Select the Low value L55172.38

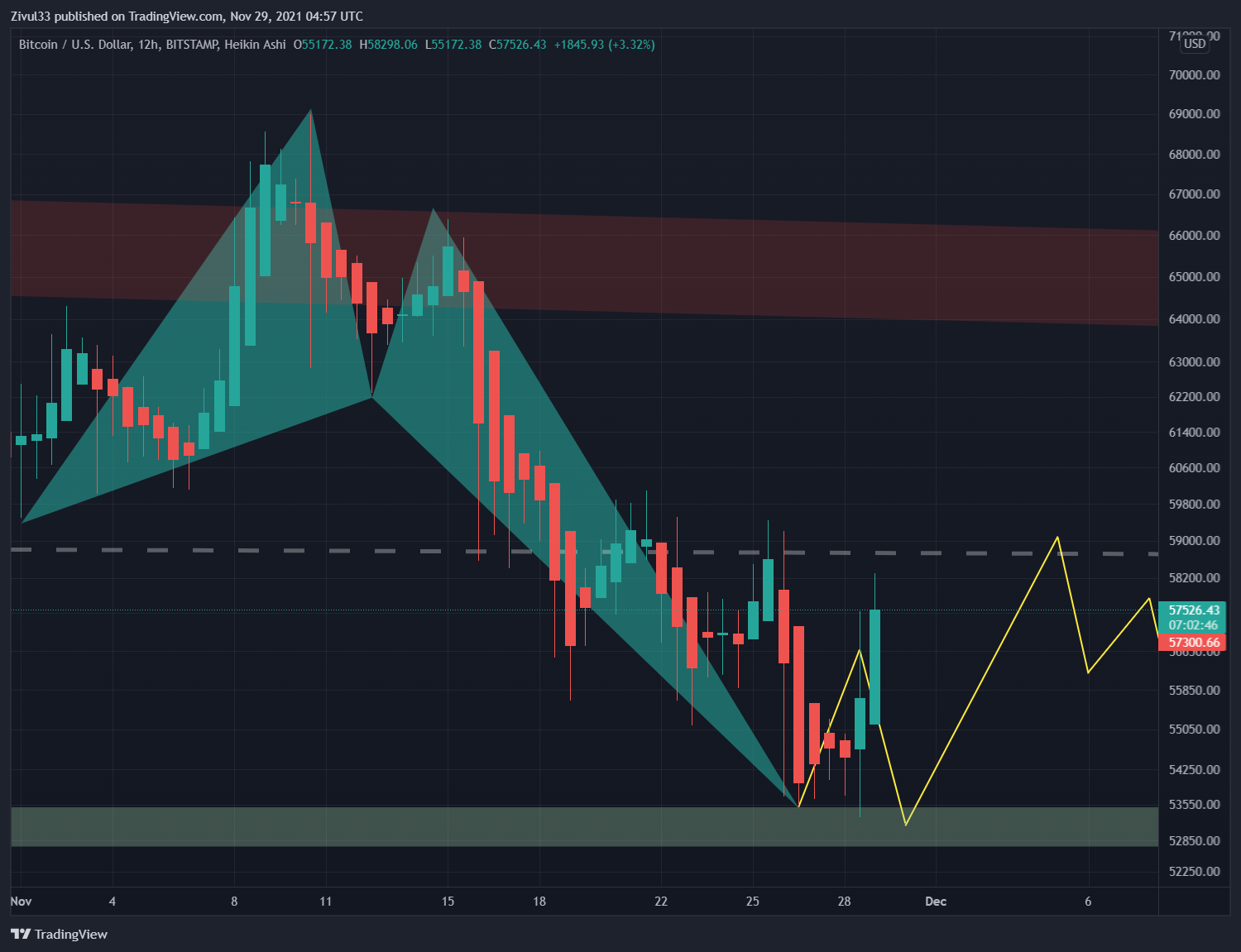point(453,45)
